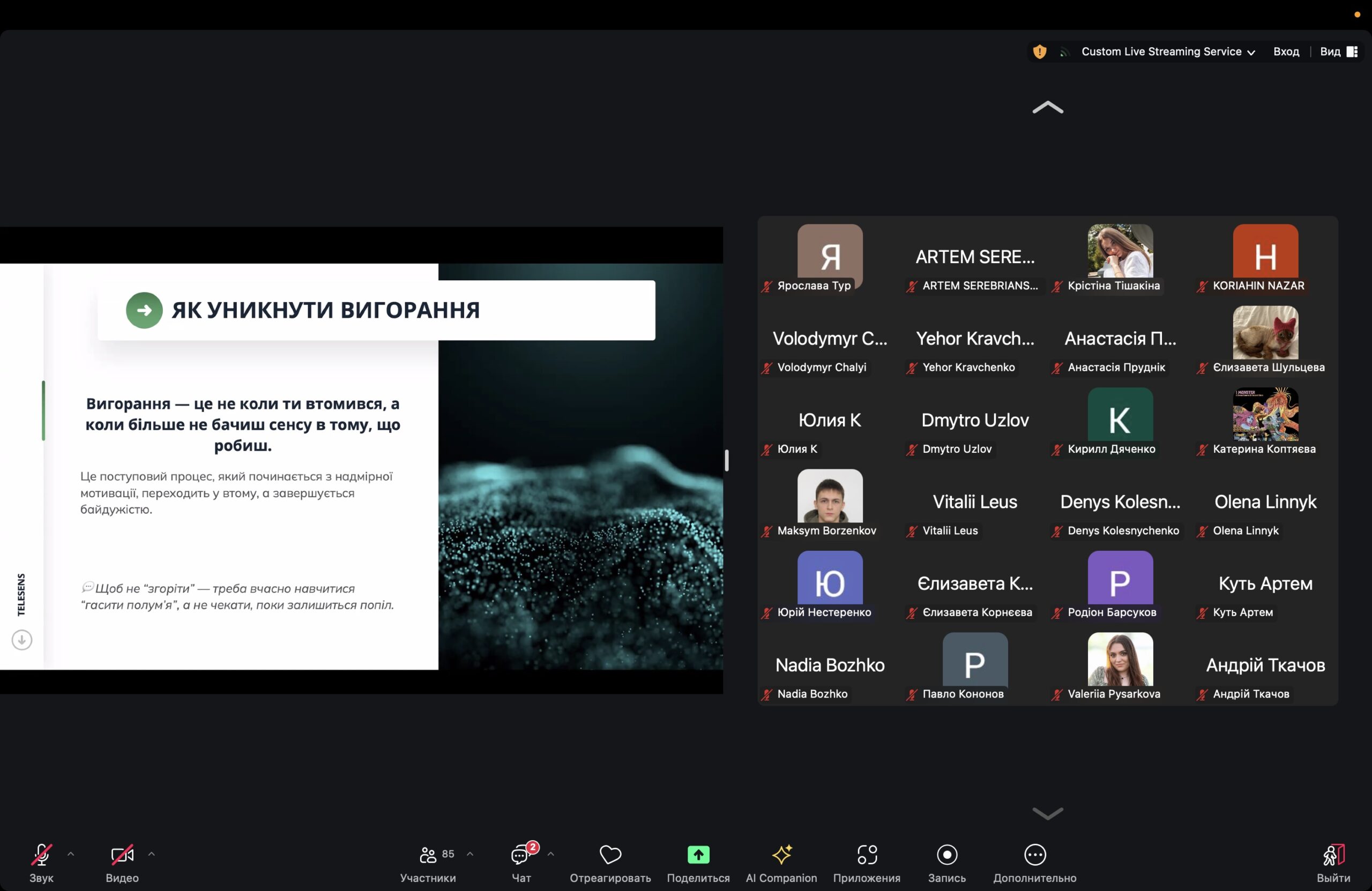Open the Participants list icon

tap(428, 855)
